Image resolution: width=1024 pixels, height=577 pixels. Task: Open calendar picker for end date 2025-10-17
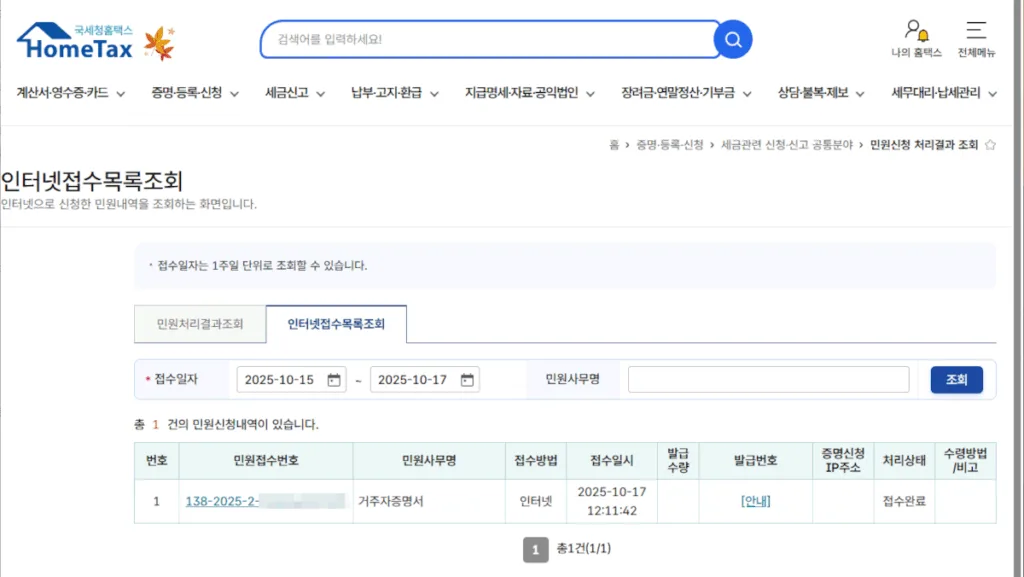(x=467, y=380)
